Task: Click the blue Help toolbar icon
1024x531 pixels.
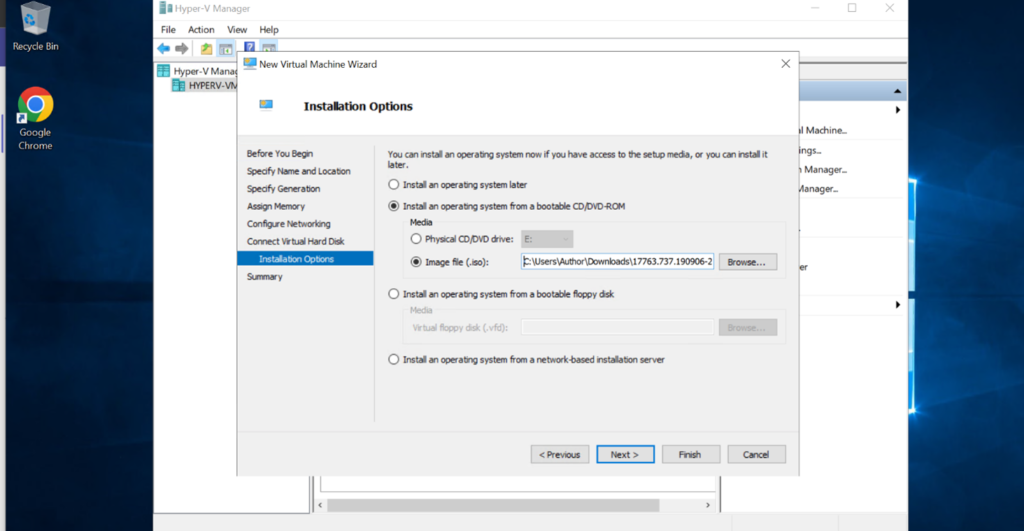Action: (249, 48)
